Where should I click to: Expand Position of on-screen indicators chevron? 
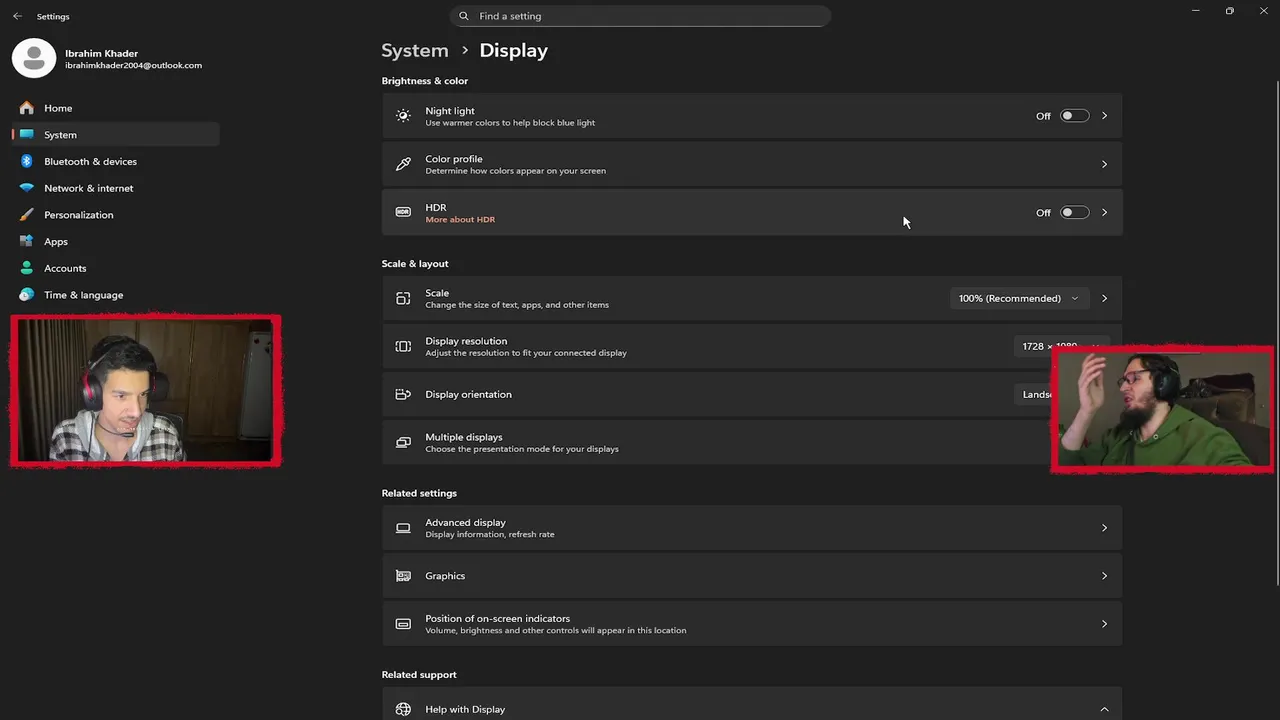(x=1104, y=624)
